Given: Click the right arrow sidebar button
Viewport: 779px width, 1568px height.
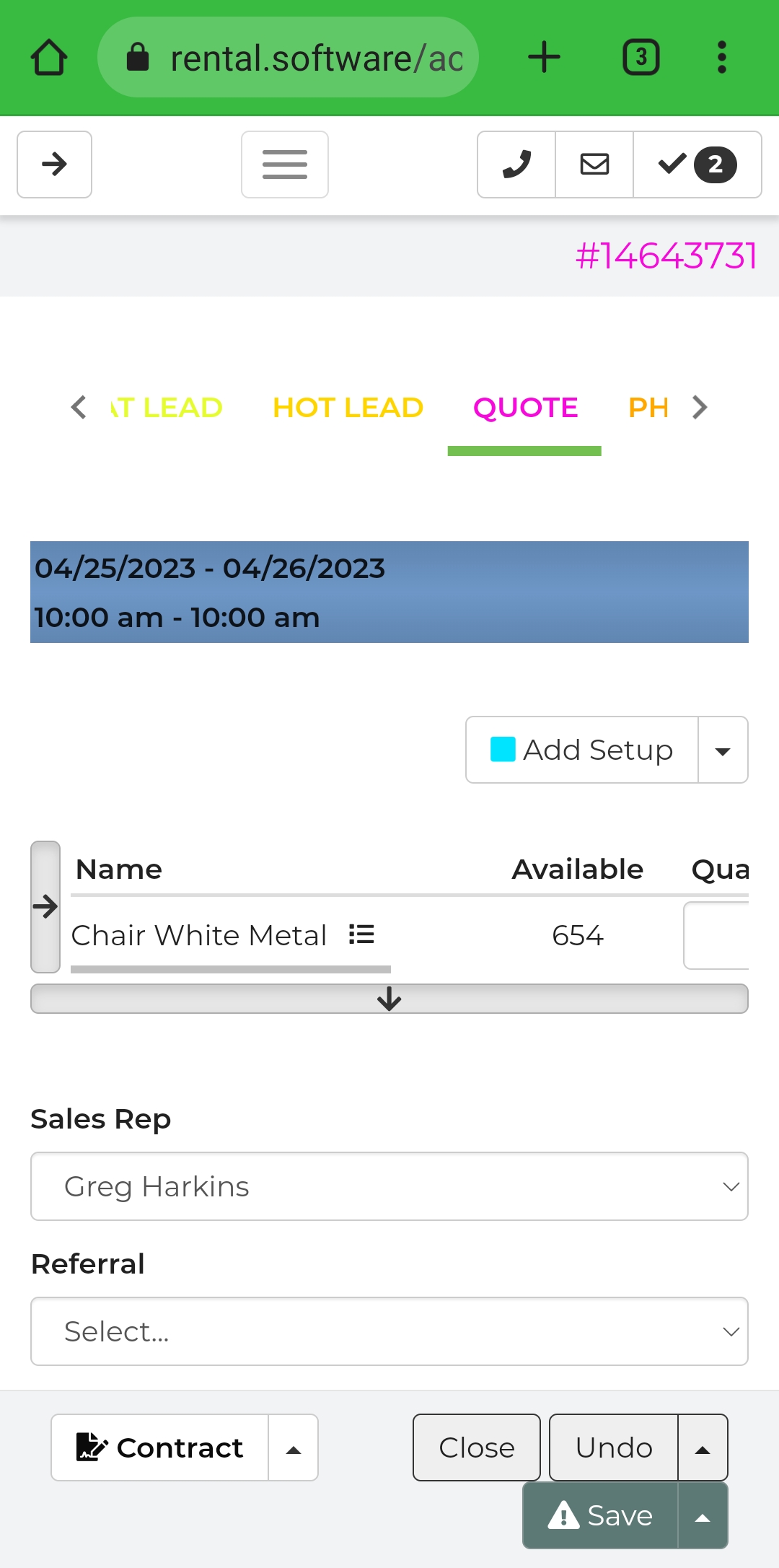Looking at the screenshot, I should pyautogui.click(x=54, y=165).
